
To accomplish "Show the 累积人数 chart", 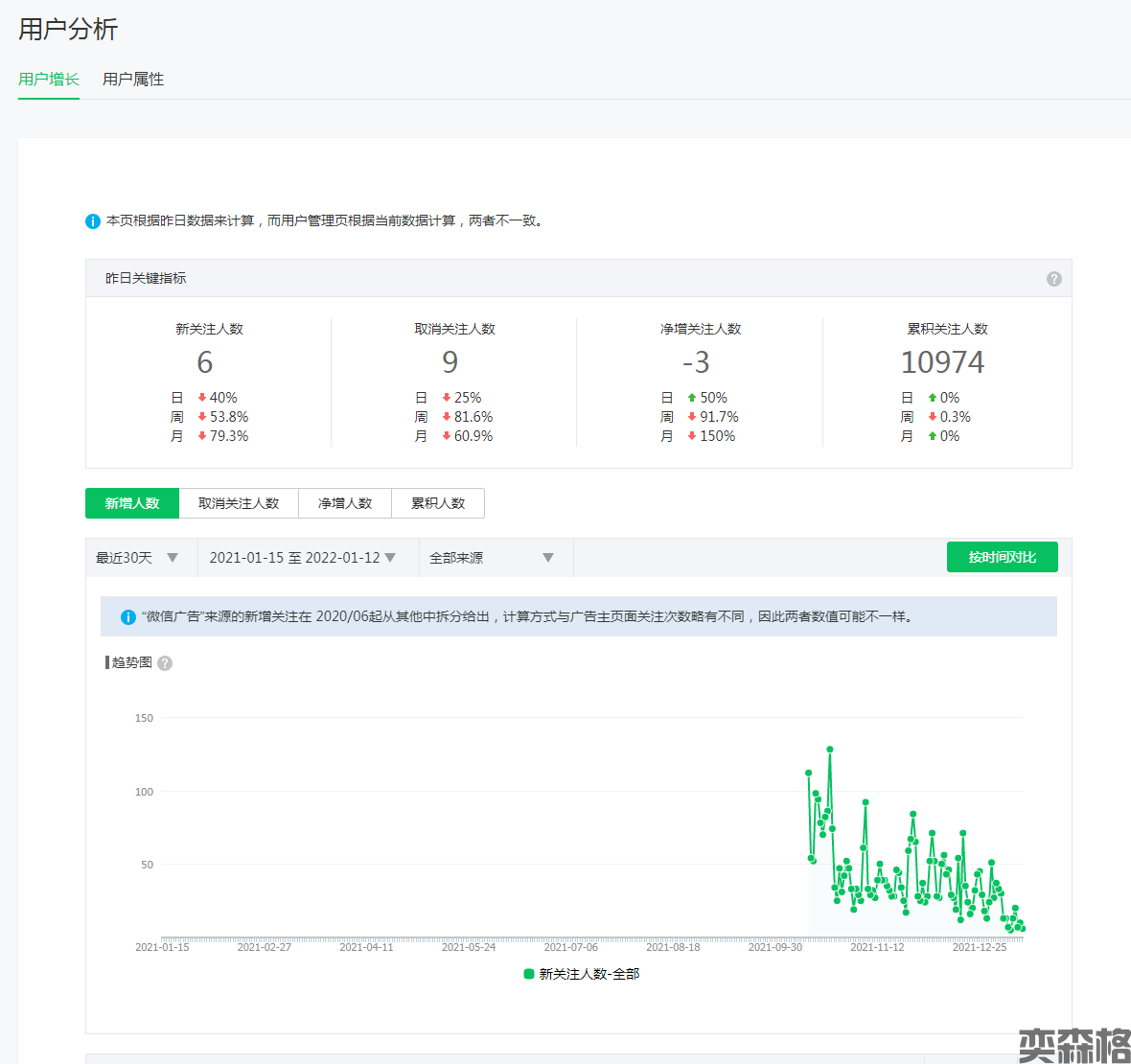I will click(438, 503).
